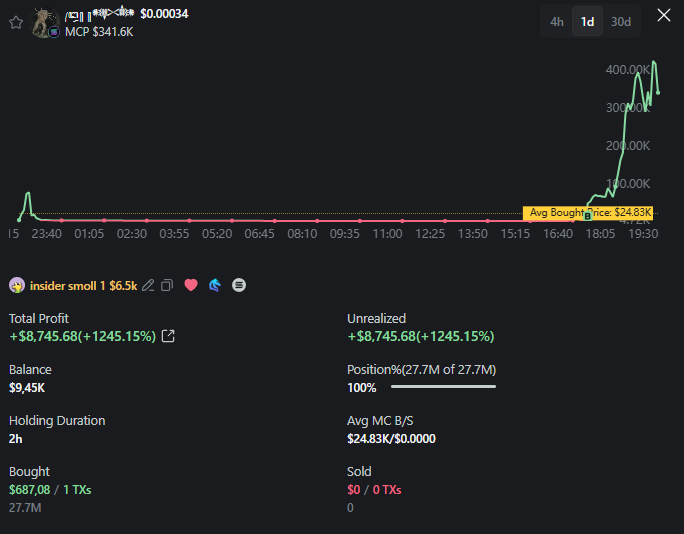Switch chart to 4h range

(x=557, y=21)
